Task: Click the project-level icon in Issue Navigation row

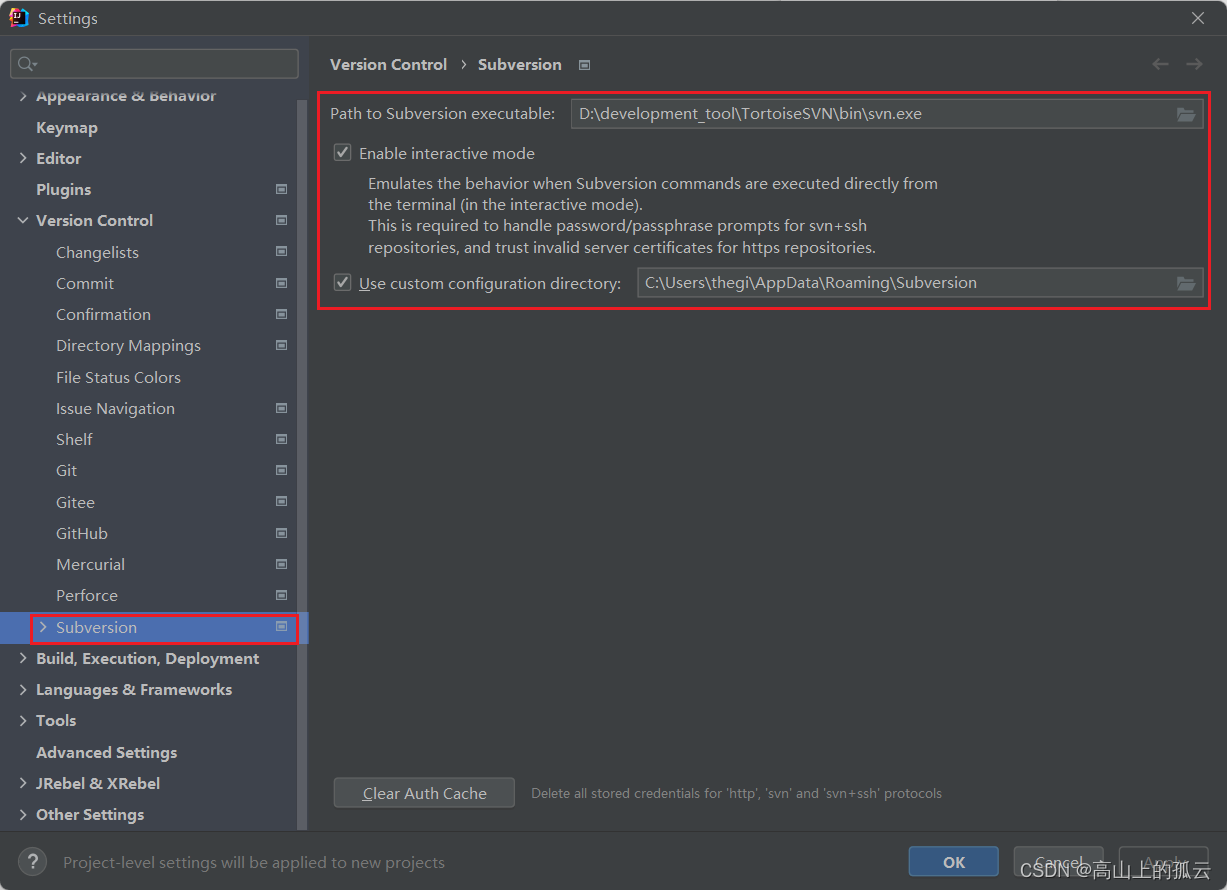Action: point(281,408)
